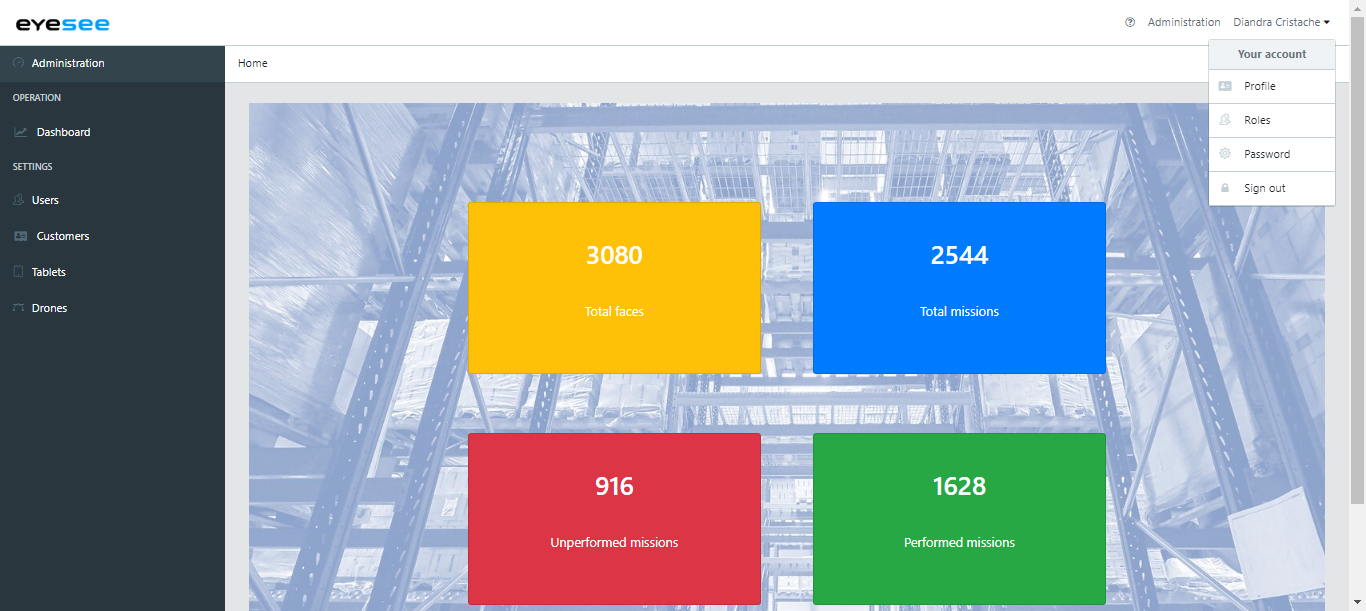The width and height of the screenshot is (1366, 611).
Task: Navigate to Drones
Action: coord(112,308)
